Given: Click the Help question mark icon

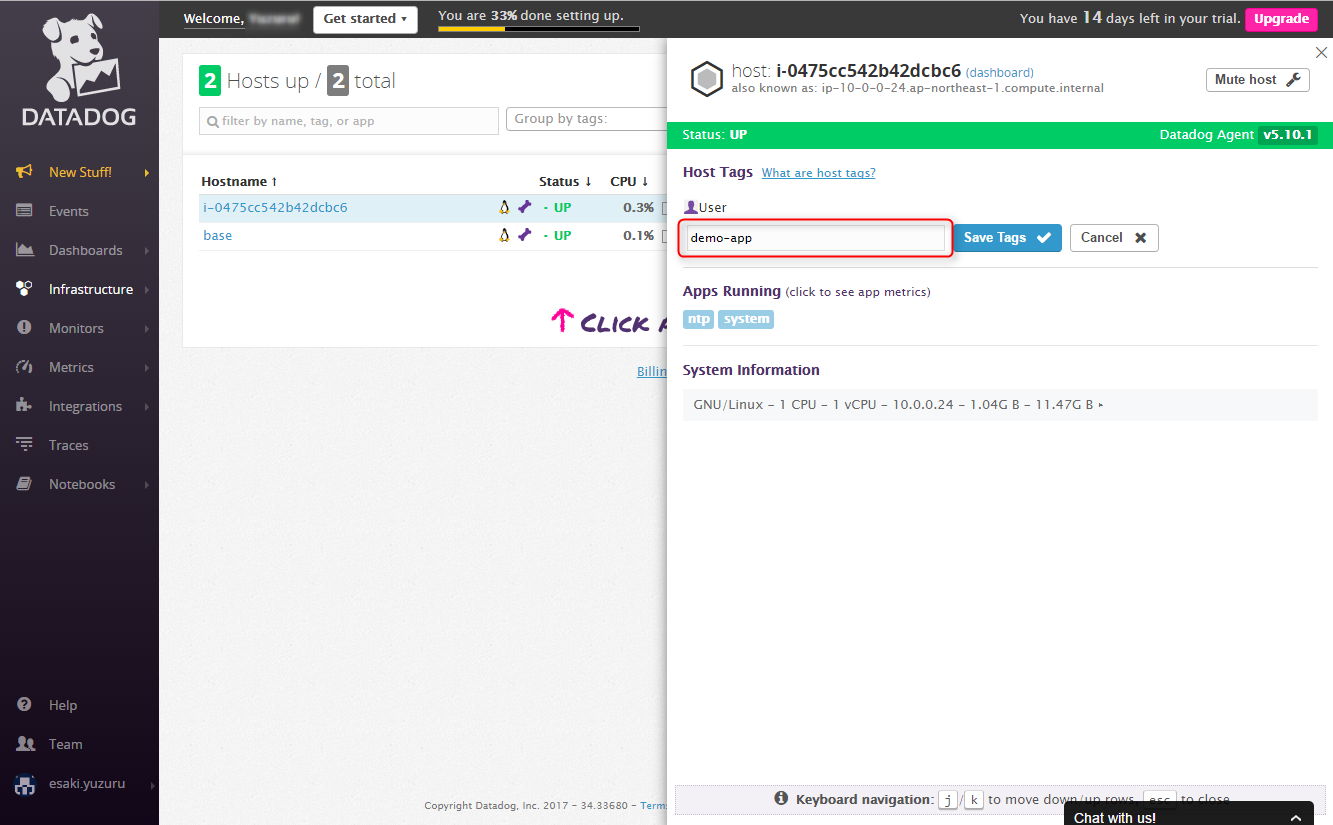Looking at the screenshot, I should (25, 705).
